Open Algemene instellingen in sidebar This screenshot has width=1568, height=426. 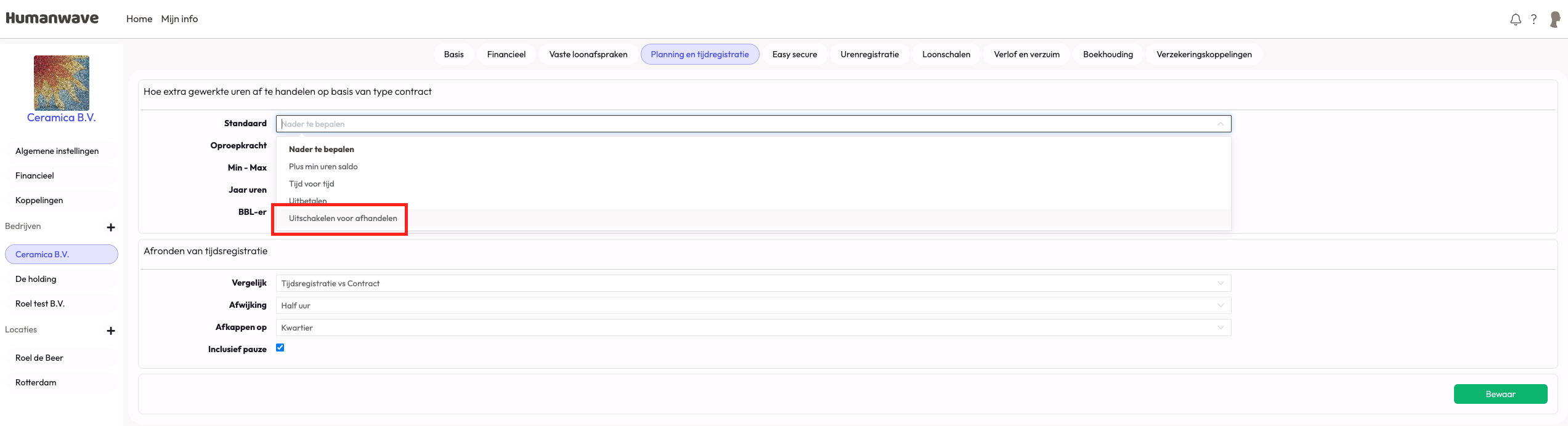point(57,151)
